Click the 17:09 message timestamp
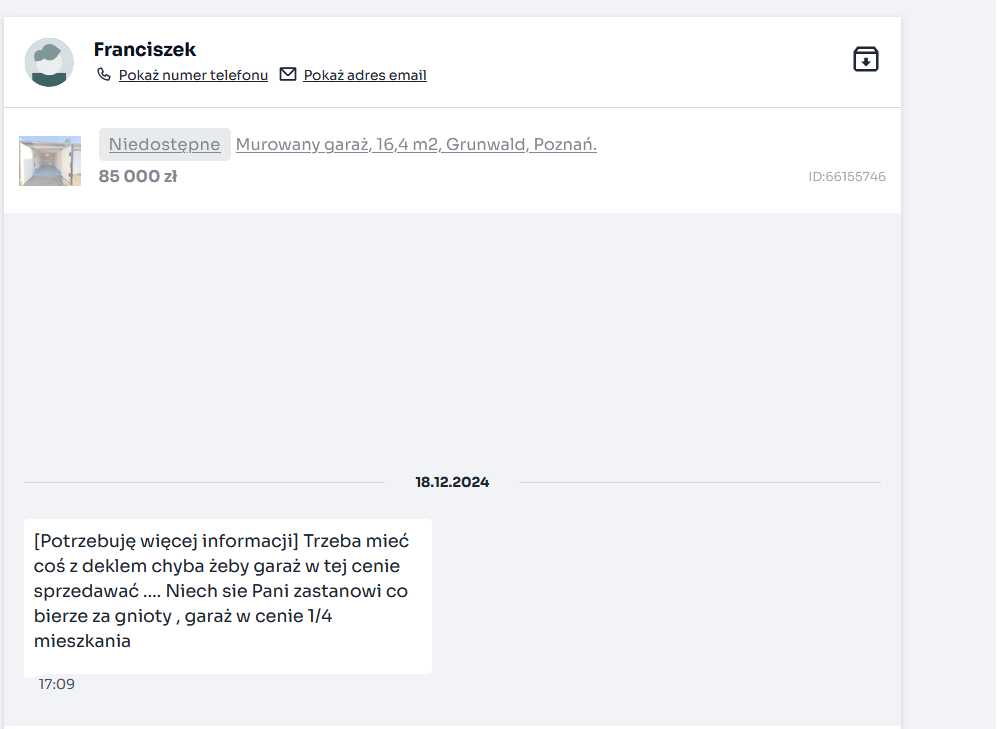Image resolution: width=1000 pixels, height=729 pixels. (x=57, y=684)
